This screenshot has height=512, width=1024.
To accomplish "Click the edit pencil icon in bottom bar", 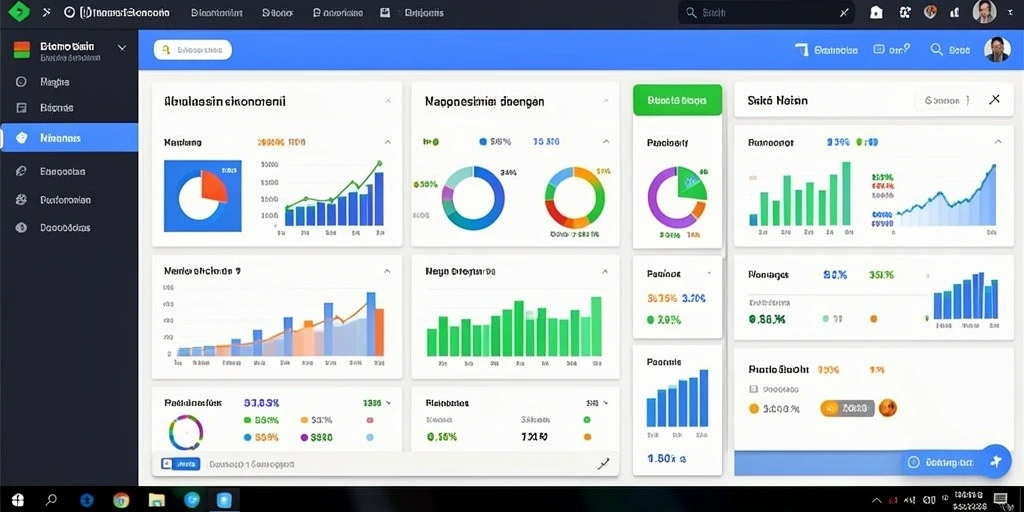I will [603, 464].
